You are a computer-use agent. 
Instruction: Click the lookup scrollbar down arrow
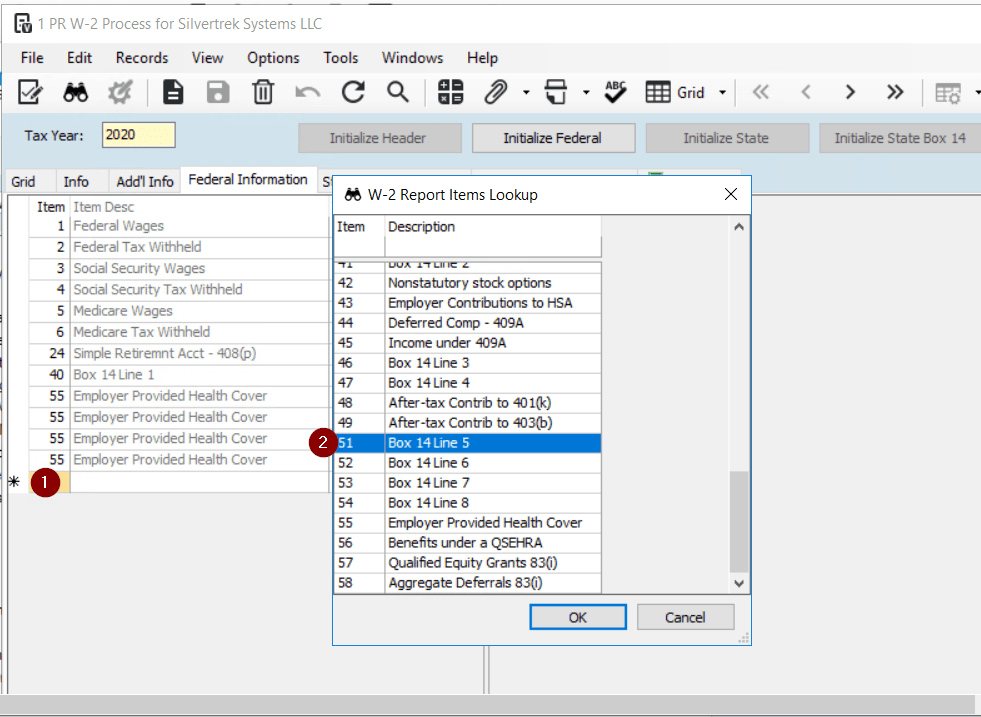coord(739,583)
